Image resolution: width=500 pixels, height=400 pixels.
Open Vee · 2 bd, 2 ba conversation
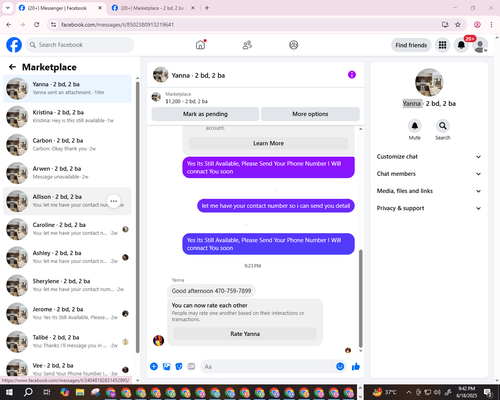pyautogui.click(x=67, y=368)
